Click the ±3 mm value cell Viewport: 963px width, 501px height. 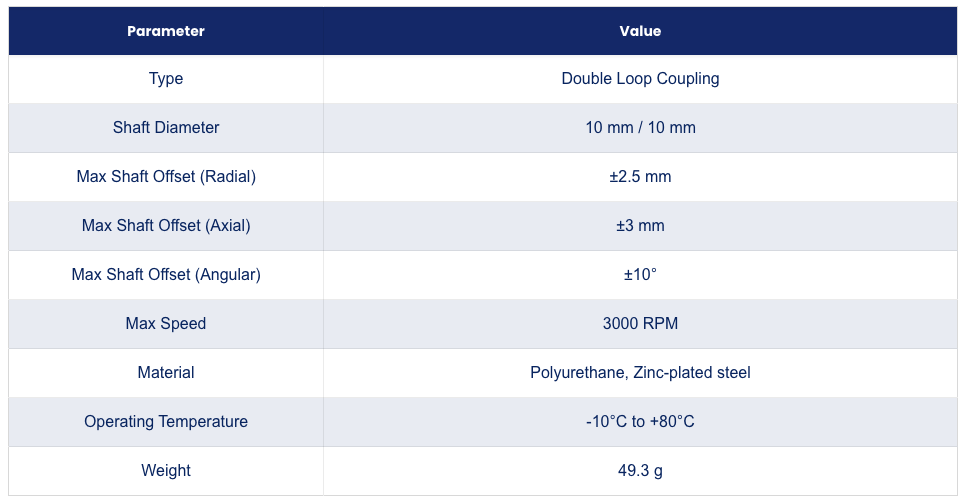tap(640, 226)
